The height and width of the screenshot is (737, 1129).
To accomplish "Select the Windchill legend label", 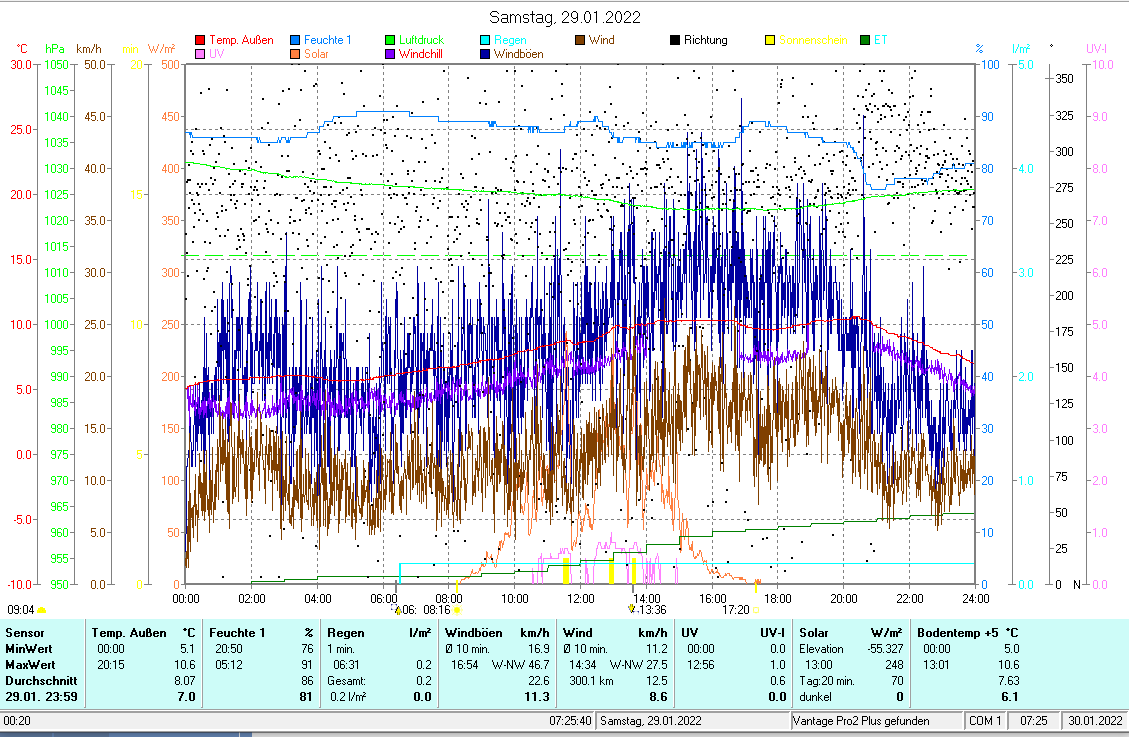I will [420, 54].
